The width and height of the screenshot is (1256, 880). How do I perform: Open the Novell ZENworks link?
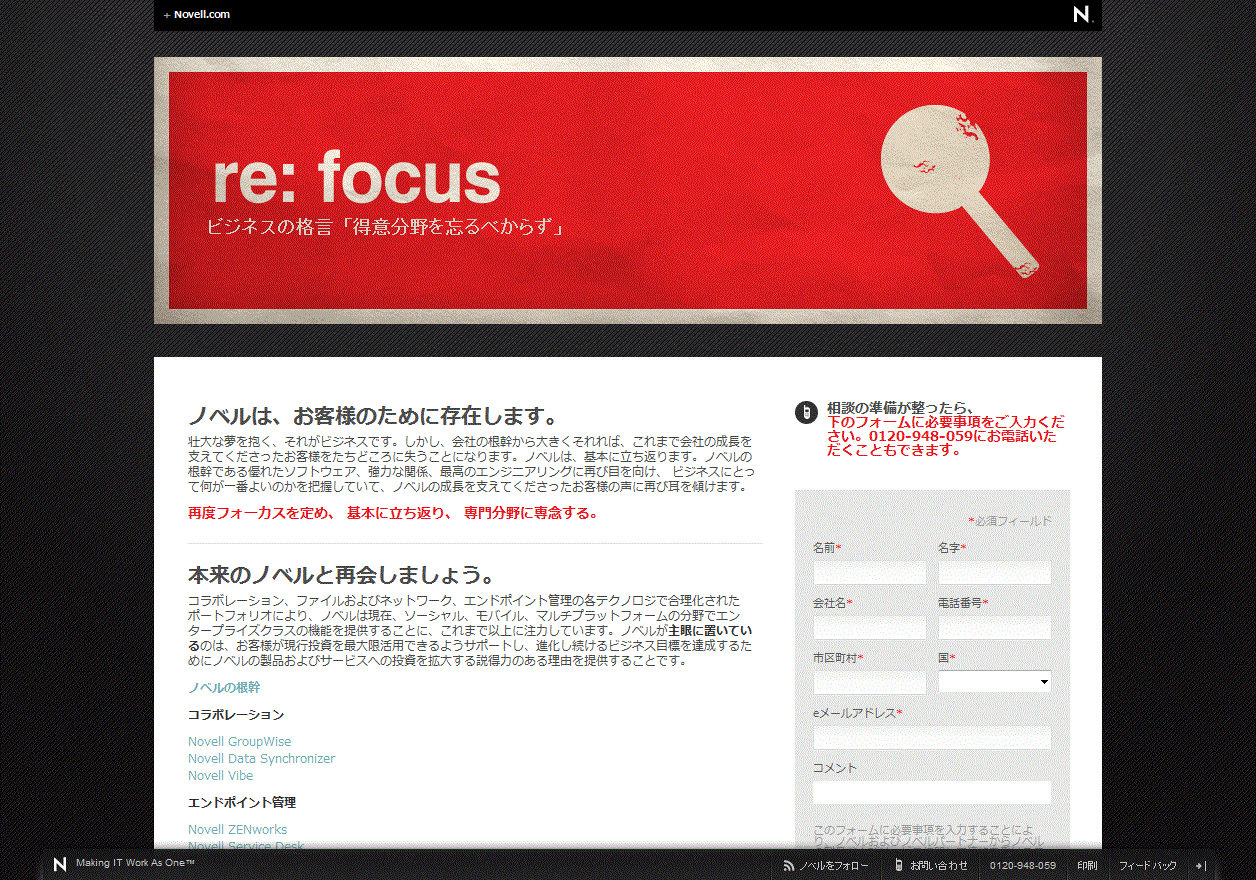coord(238,830)
